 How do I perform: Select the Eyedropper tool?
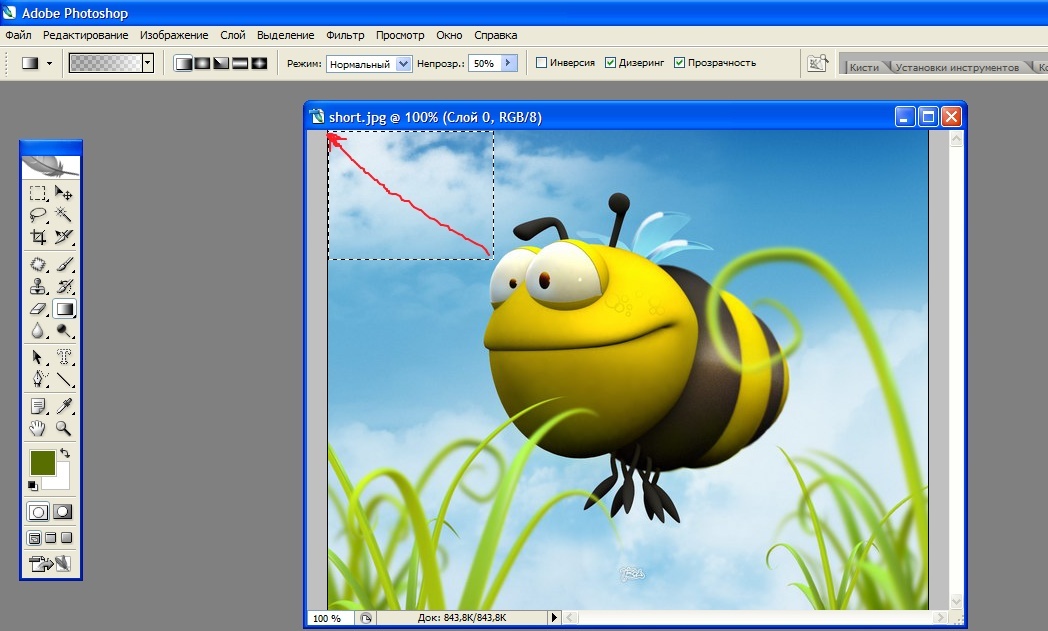tap(63, 406)
